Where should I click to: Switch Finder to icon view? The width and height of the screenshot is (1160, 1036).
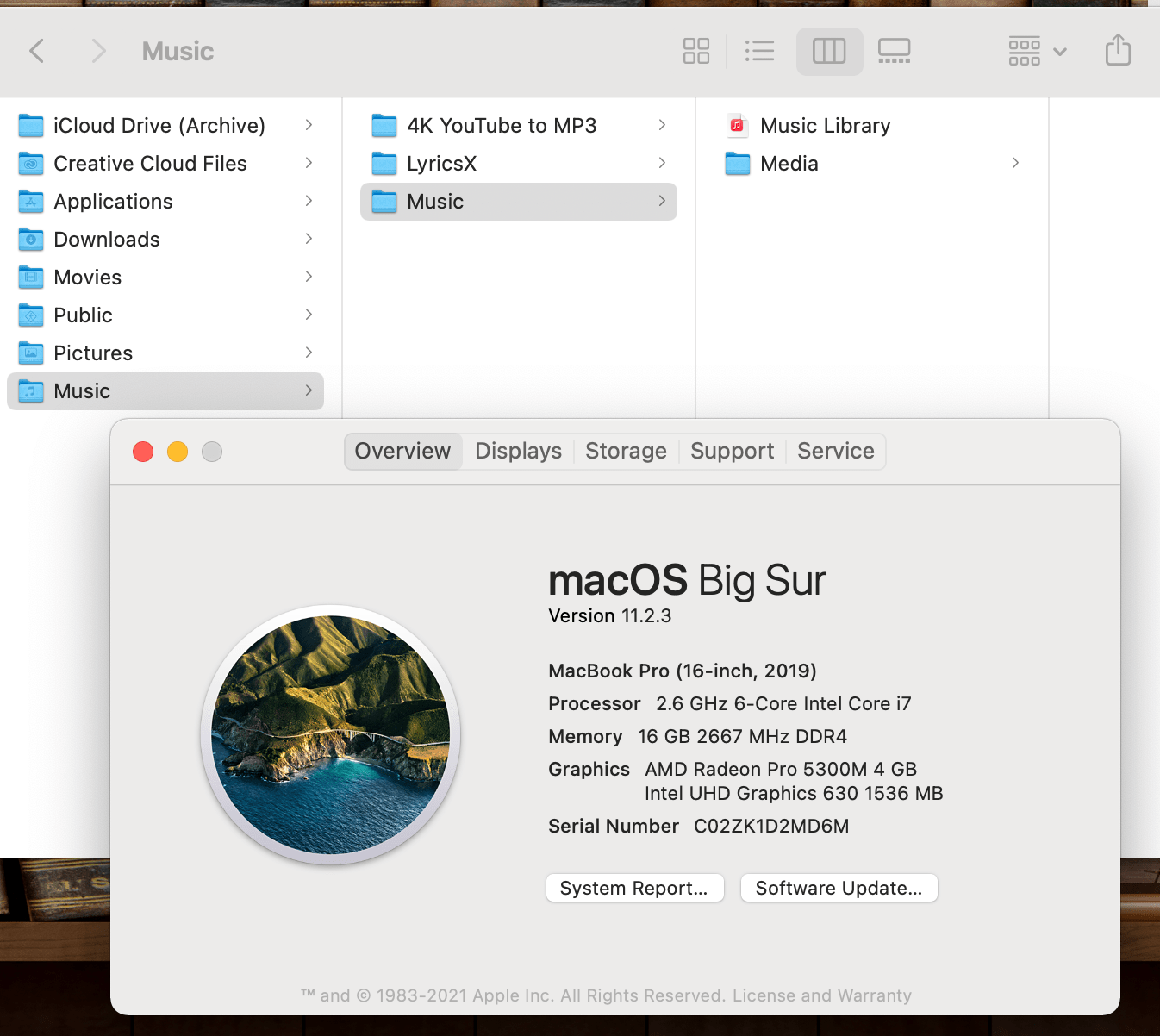click(696, 51)
